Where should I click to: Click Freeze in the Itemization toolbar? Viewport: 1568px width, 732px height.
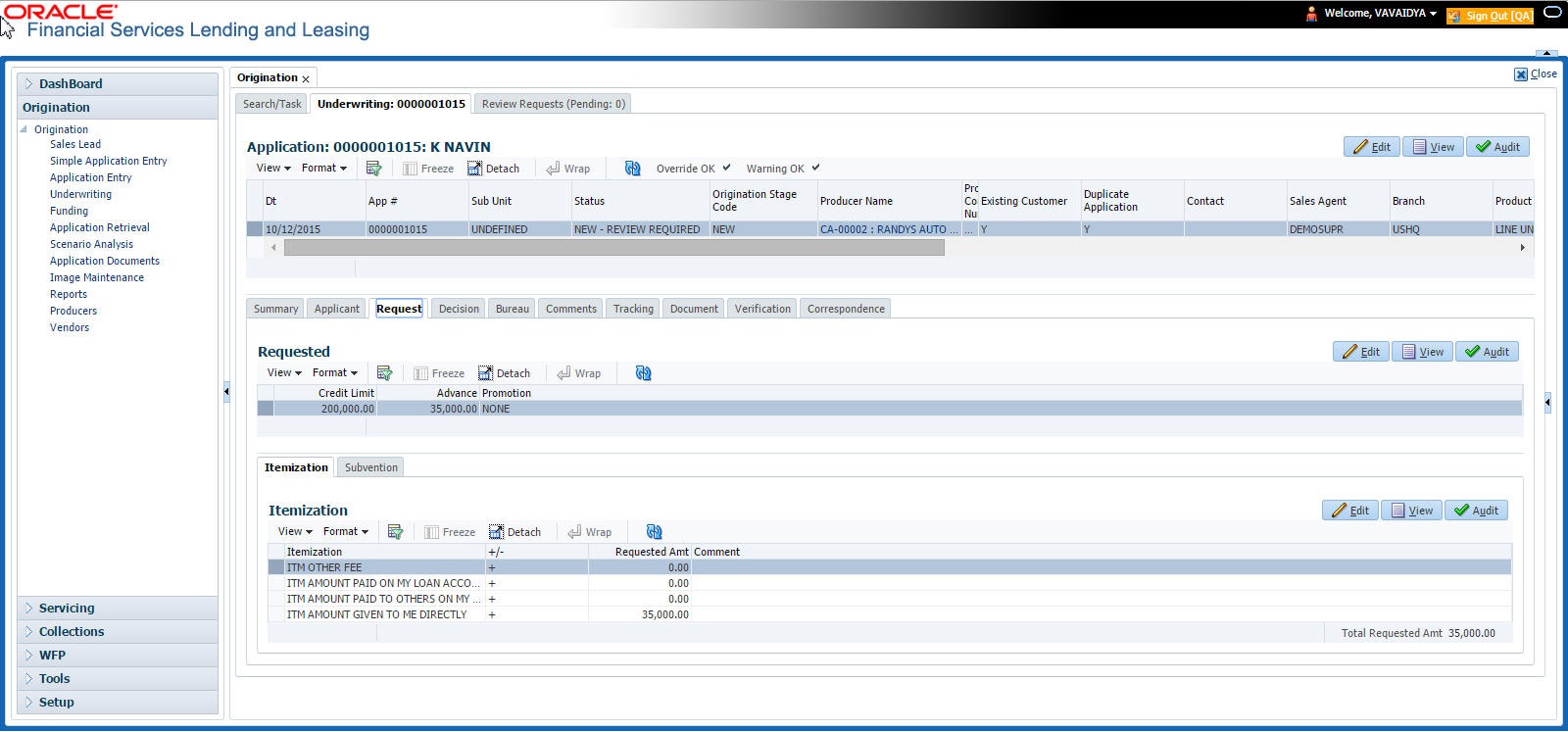[450, 532]
